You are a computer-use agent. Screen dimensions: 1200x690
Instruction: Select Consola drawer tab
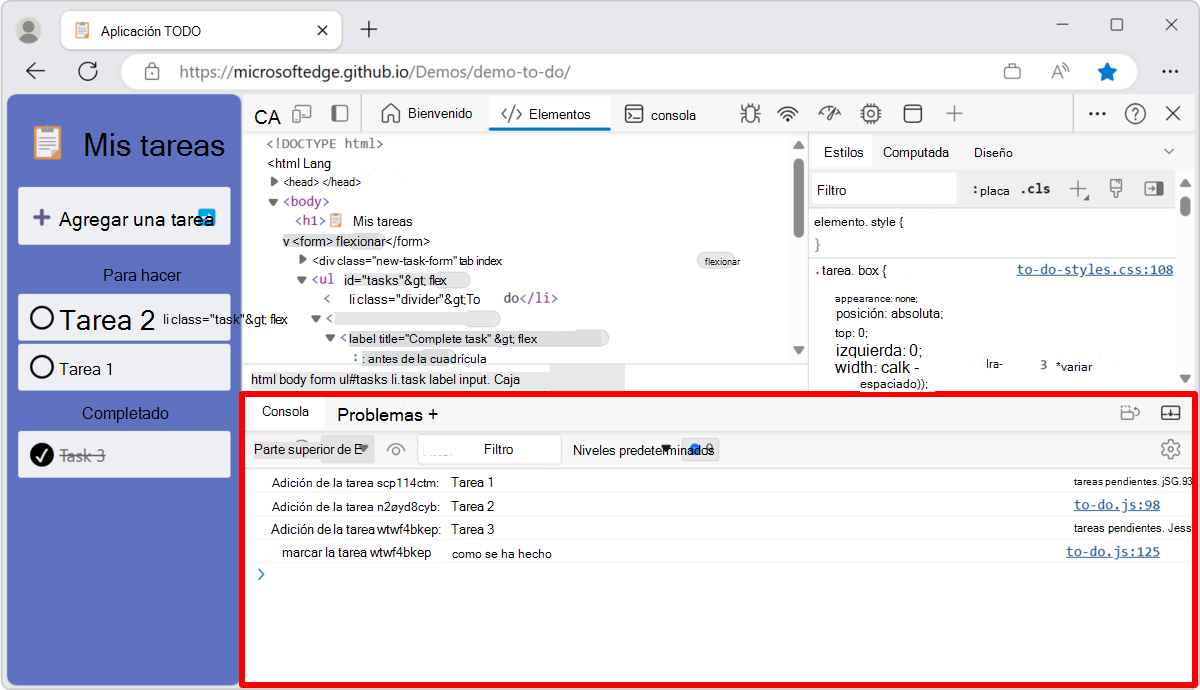[286, 412]
